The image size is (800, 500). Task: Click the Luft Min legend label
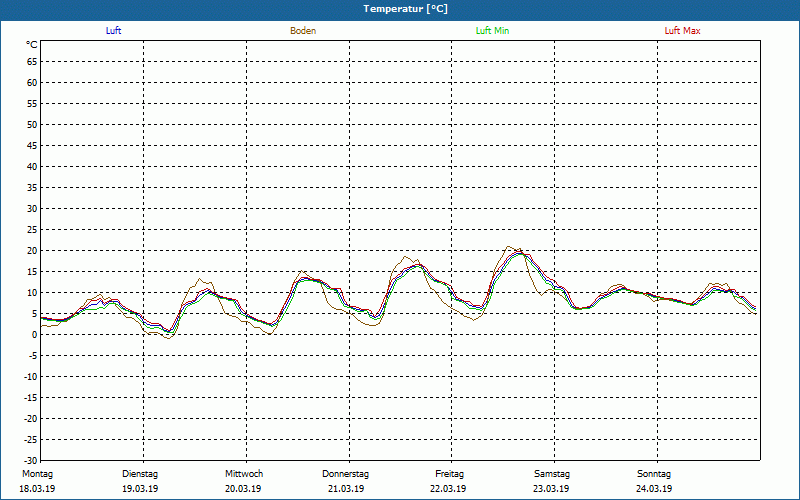click(x=492, y=31)
